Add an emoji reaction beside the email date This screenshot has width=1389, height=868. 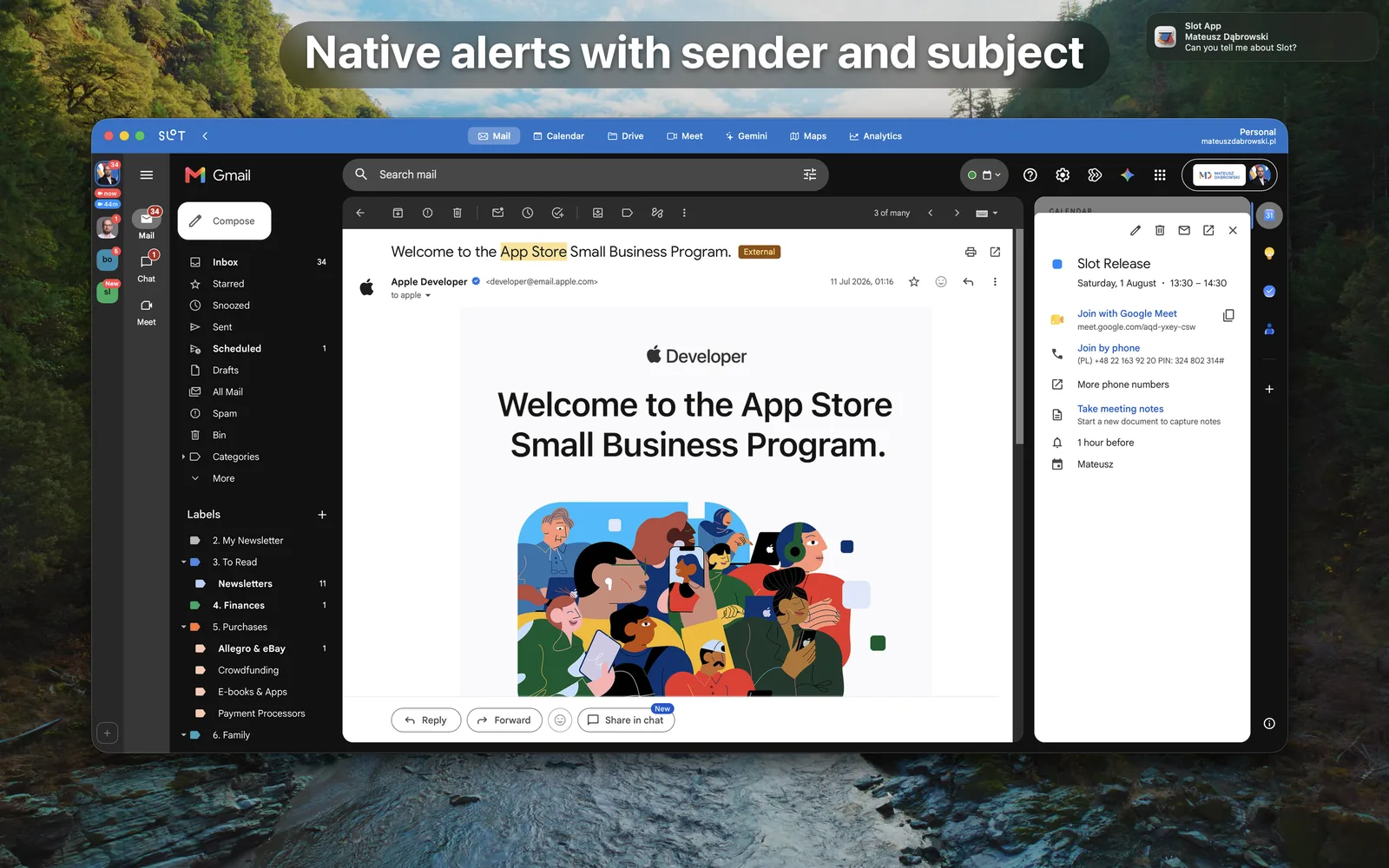pos(940,281)
